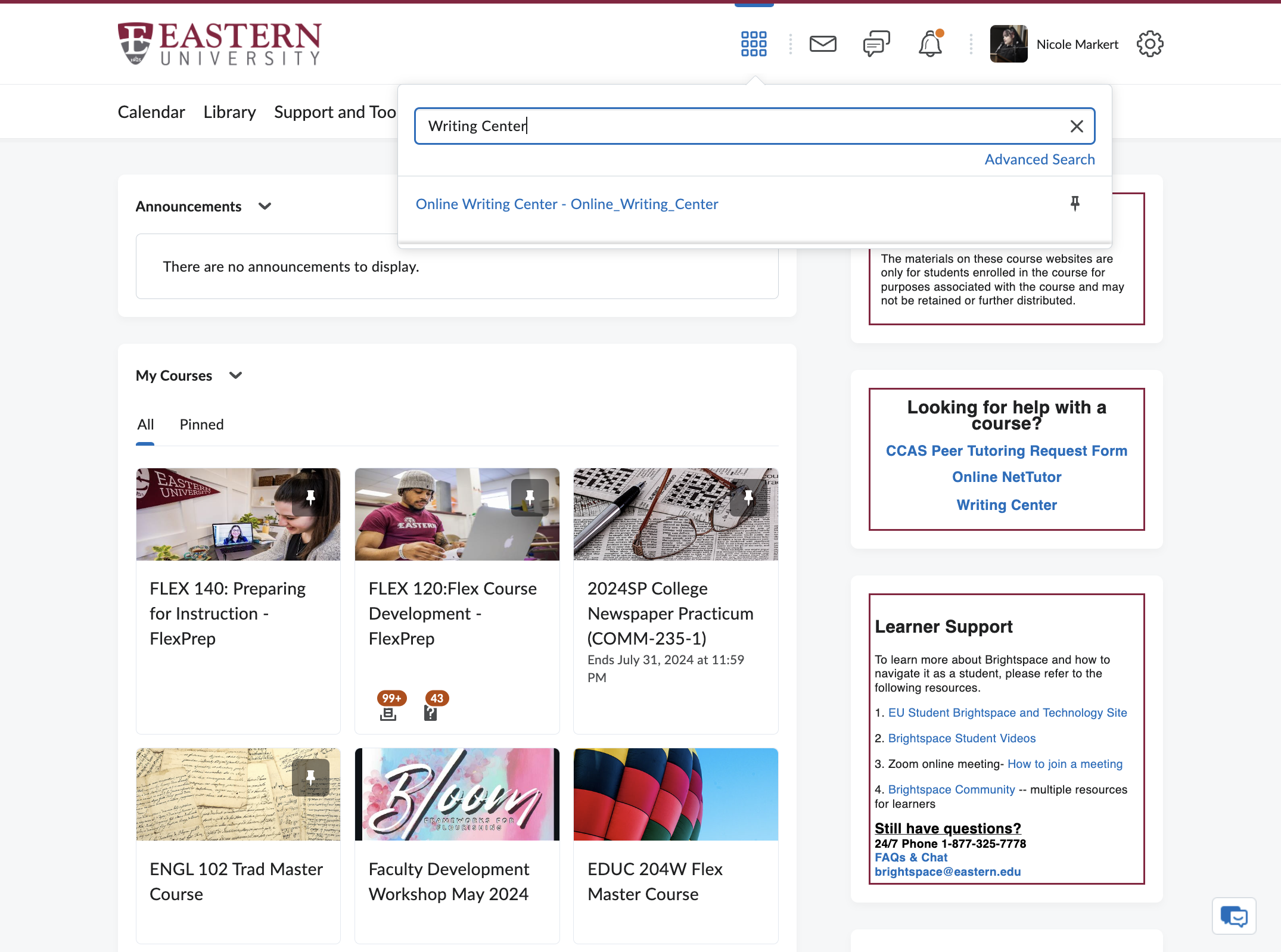1281x952 pixels.
Task: Switch to the Pinned courses tab
Action: pyautogui.click(x=201, y=425)
